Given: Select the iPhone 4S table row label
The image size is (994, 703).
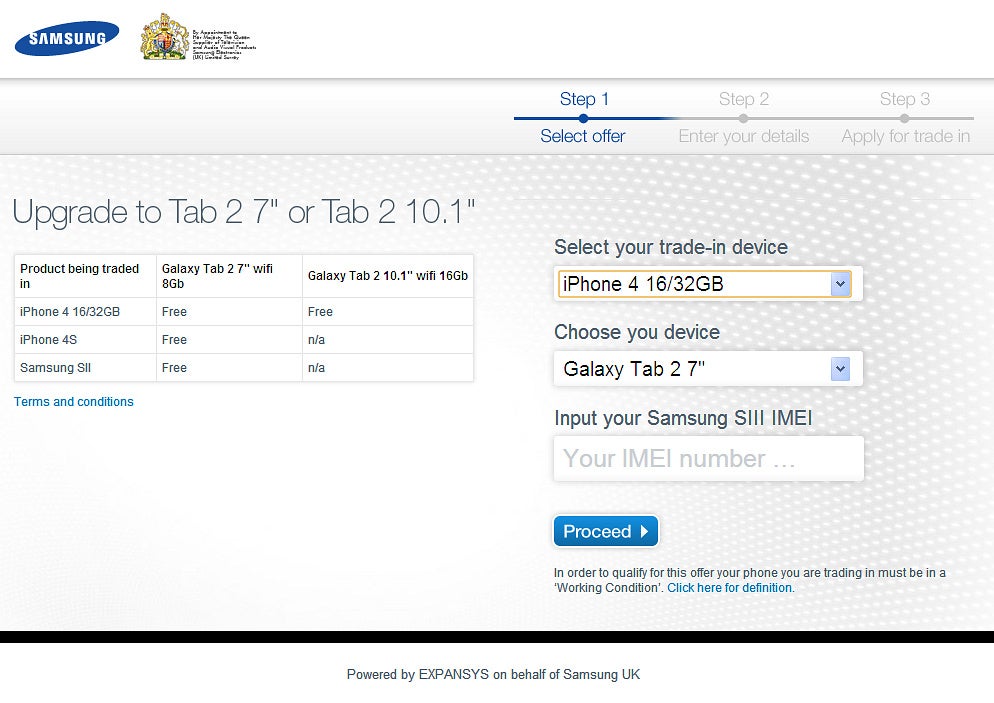Looking at the screenshot, I should pyautogui.click(x=48, y=340).
